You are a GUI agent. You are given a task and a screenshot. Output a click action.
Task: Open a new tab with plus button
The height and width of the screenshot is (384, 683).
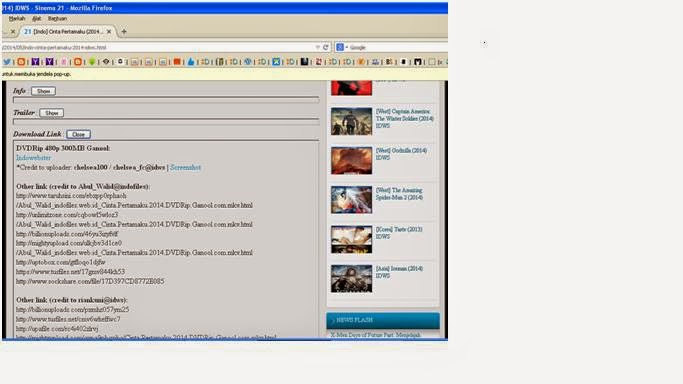[x=124, y=31]
